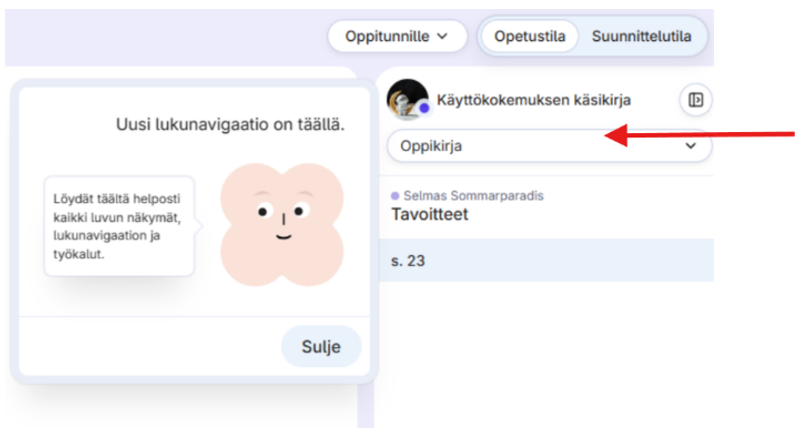The width and height of the screenshot is (810, 428).
Task: Expand the Oppikirja dropdown selector
Action: click(549, 146)
